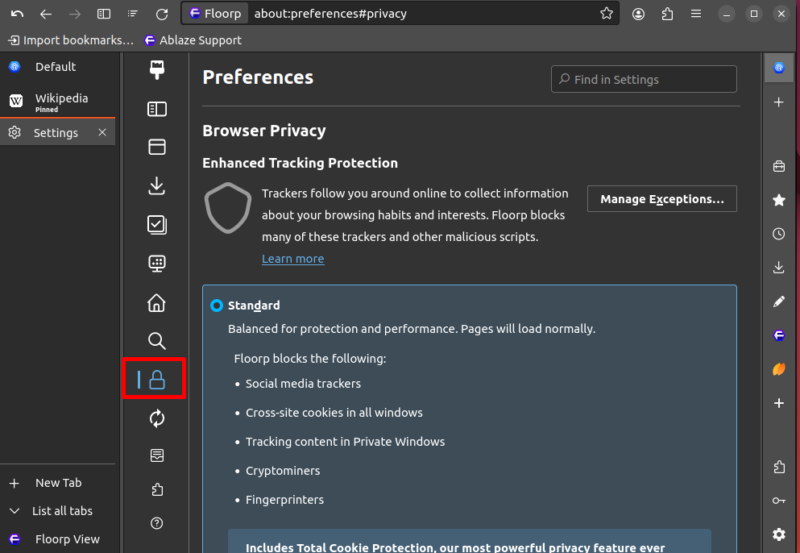800x553 pixels.
Task: Click the forward arrow in the toolbar
Action: [74, 14]
